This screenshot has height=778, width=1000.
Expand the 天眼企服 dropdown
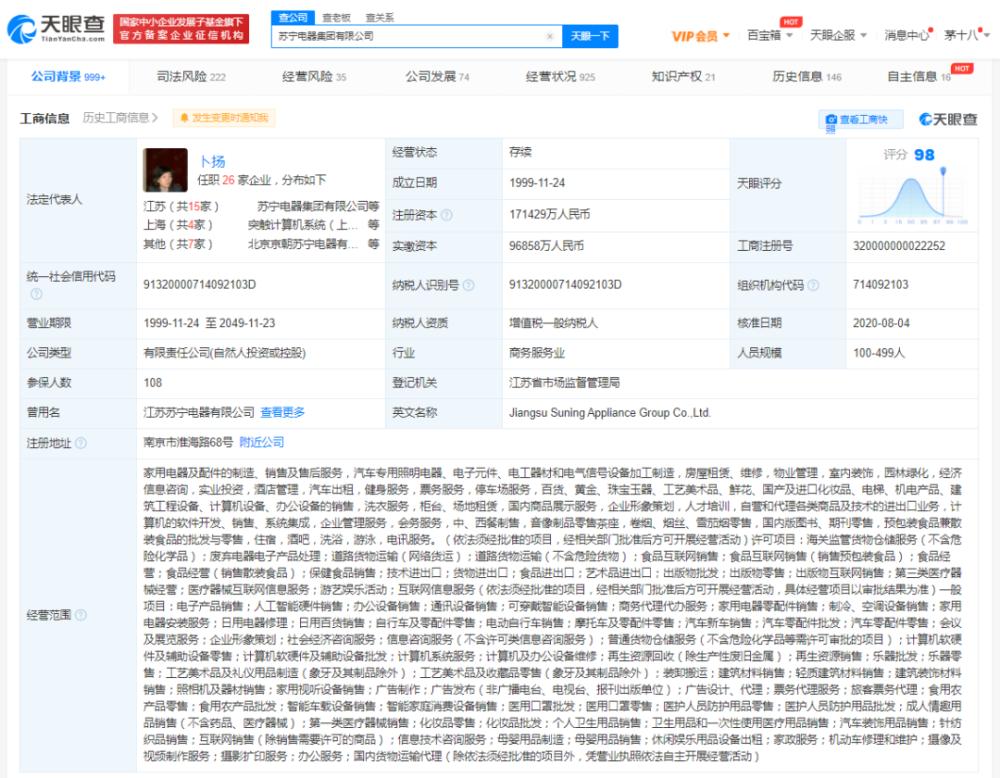coord(838,36)
